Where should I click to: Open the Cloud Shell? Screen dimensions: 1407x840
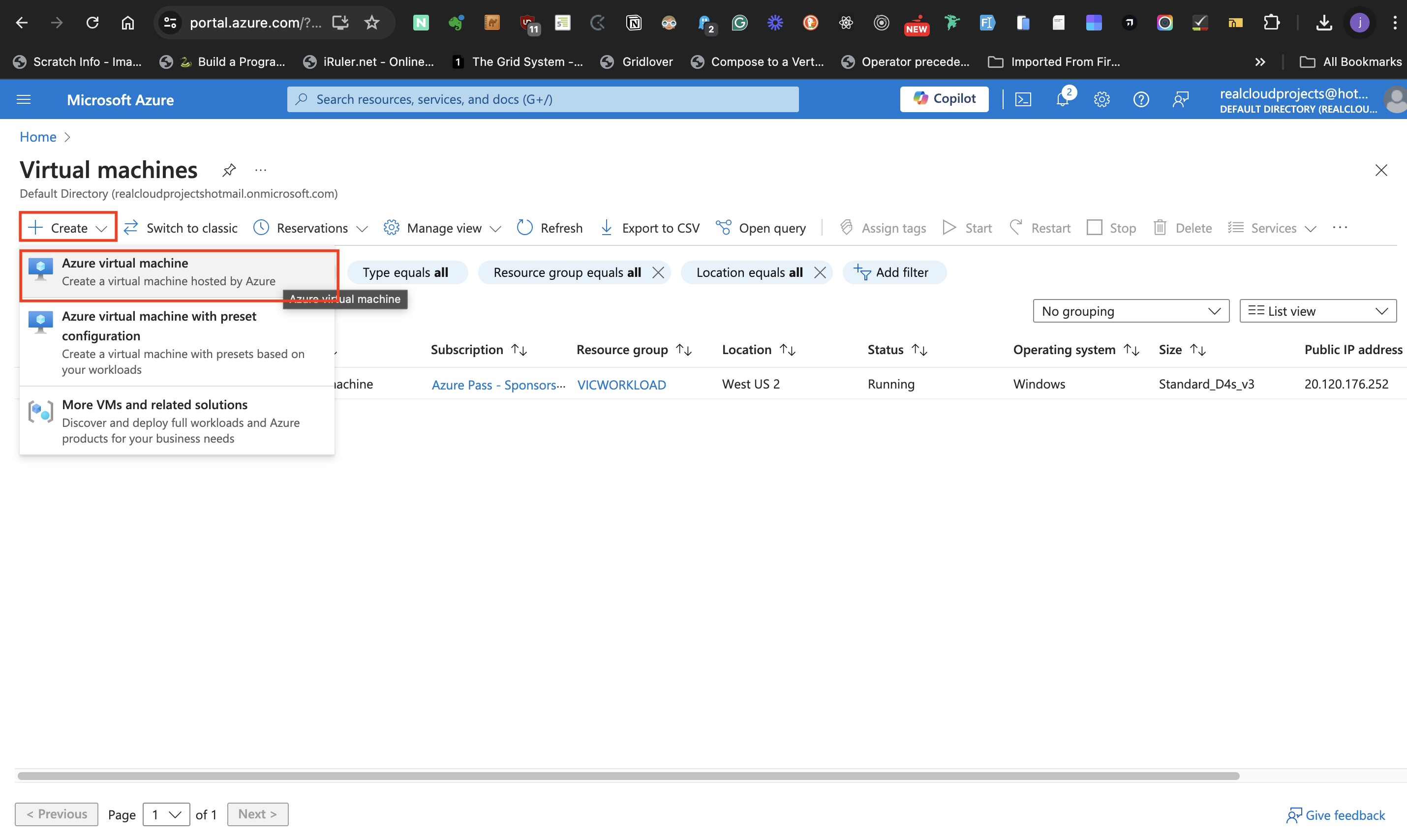pyautogui.click(x=1023, y=98)
